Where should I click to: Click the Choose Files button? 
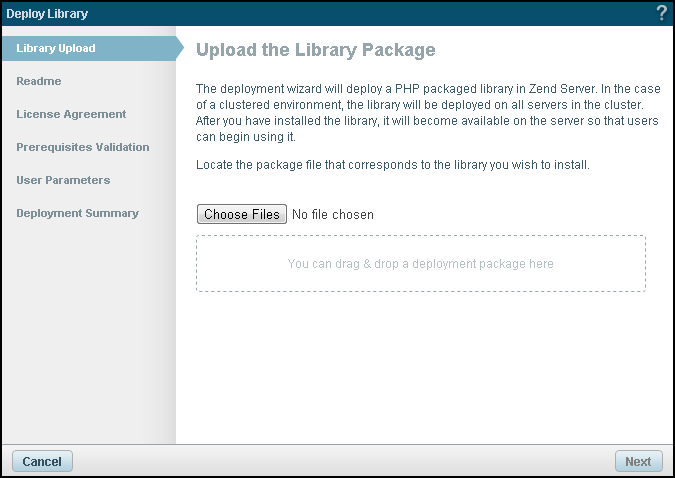click(x=243, y=214)
